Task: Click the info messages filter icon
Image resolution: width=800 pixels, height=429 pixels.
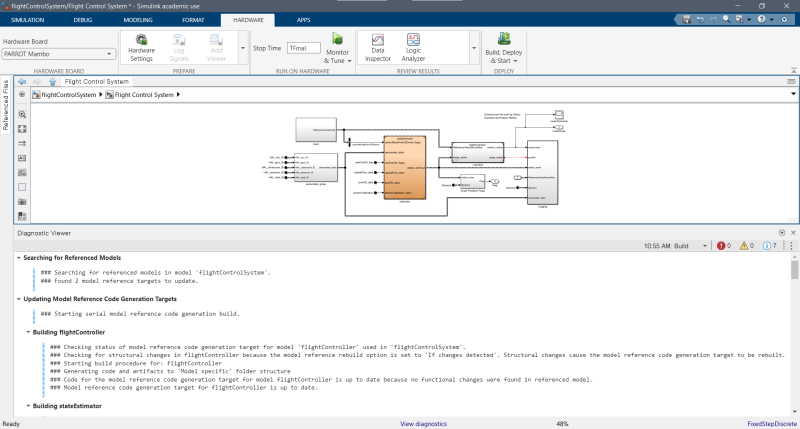Action: (x=767, y=246)
